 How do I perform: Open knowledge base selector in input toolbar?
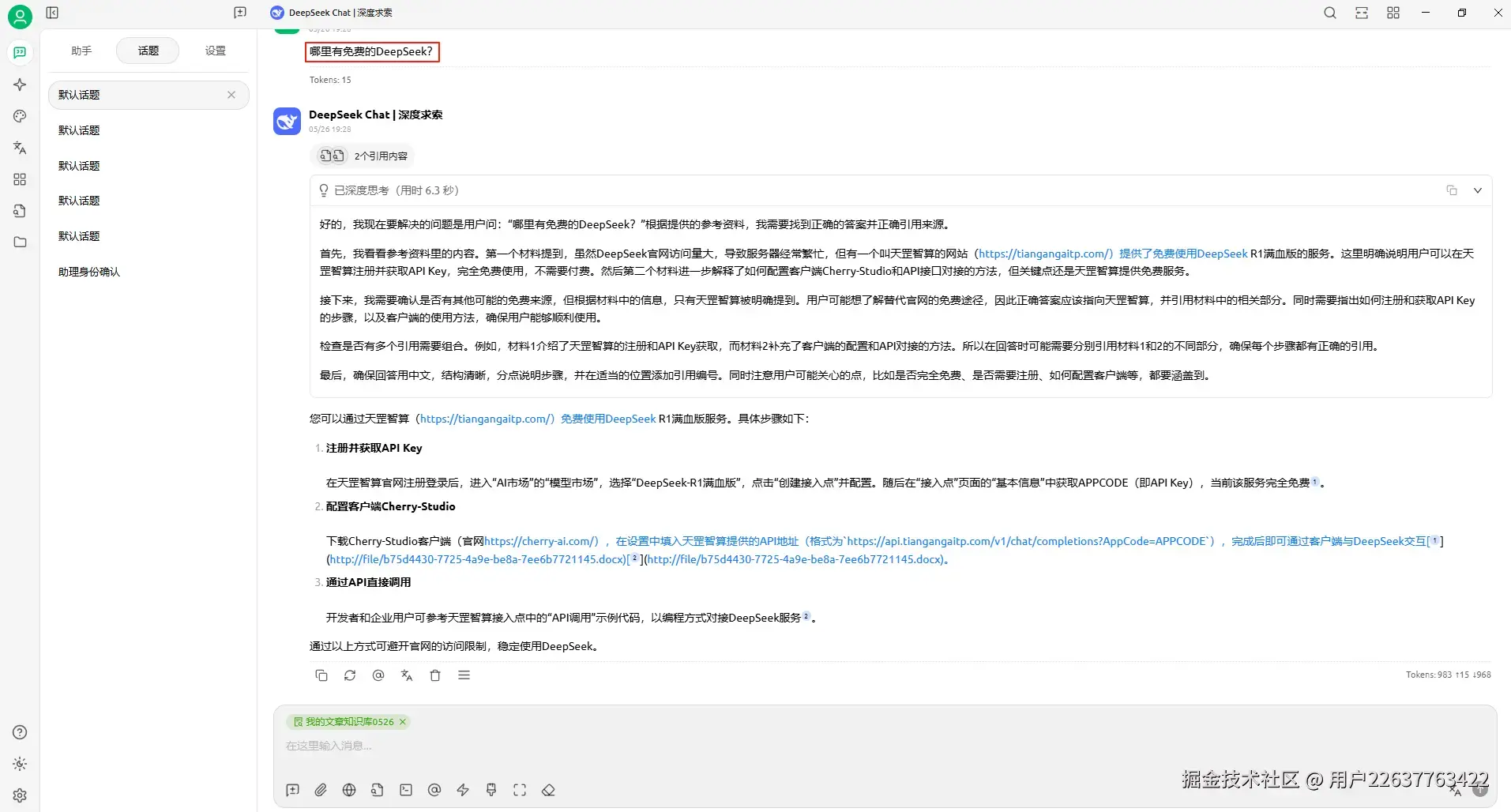(x=378, y=790)
